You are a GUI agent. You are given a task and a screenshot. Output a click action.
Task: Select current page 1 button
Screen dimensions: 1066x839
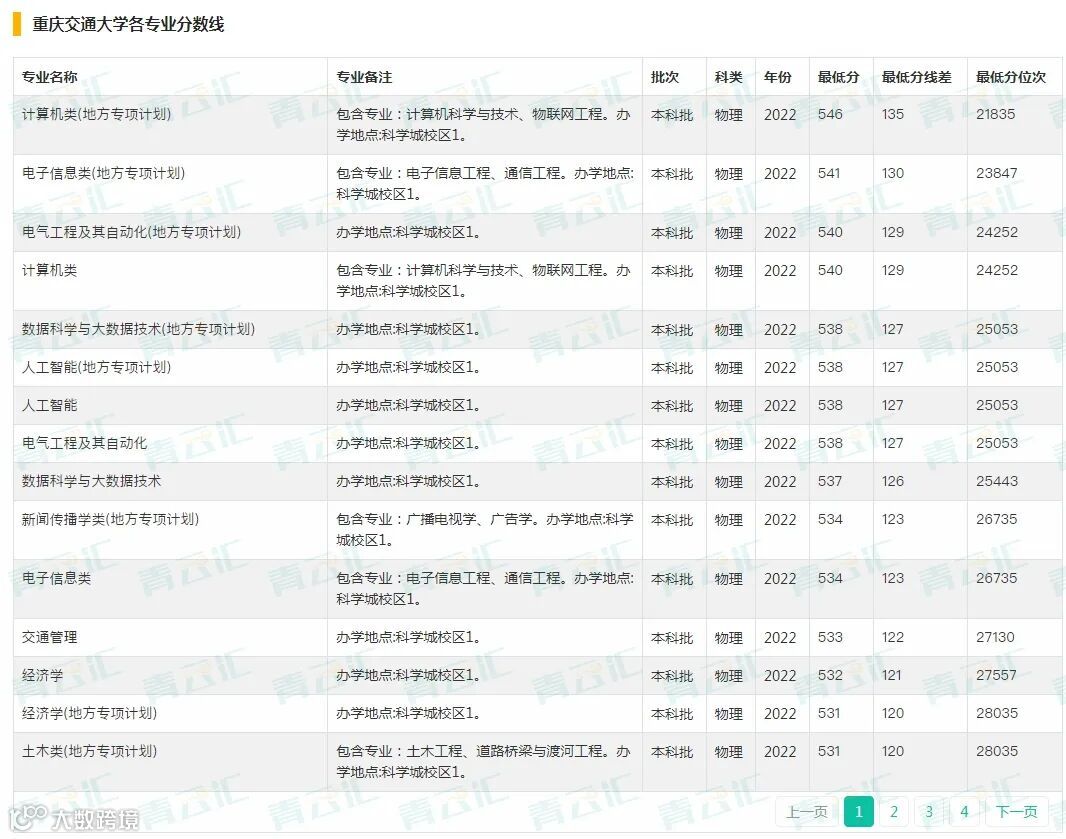[x=859, y=811]
